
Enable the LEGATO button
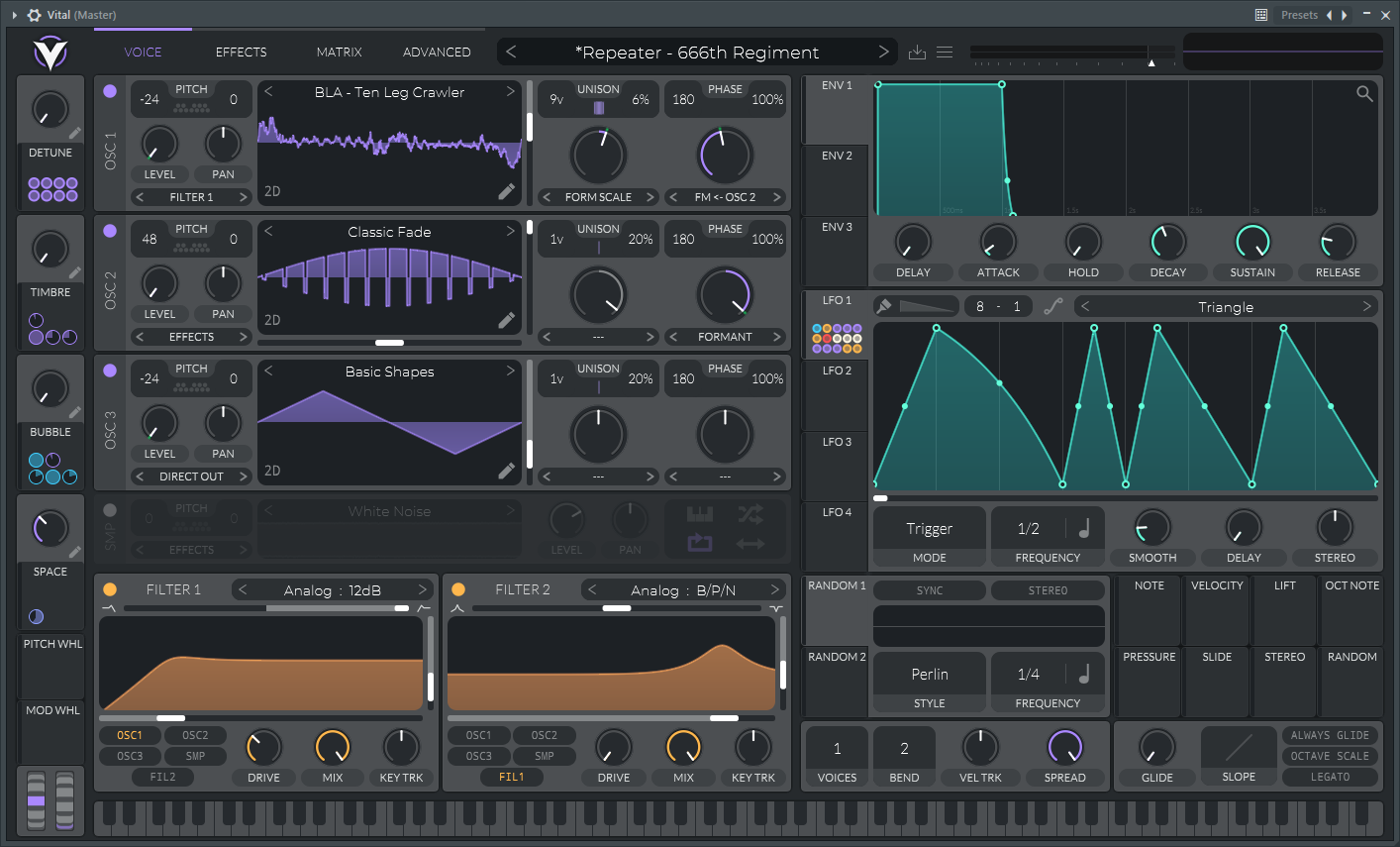coord(1330,777)
